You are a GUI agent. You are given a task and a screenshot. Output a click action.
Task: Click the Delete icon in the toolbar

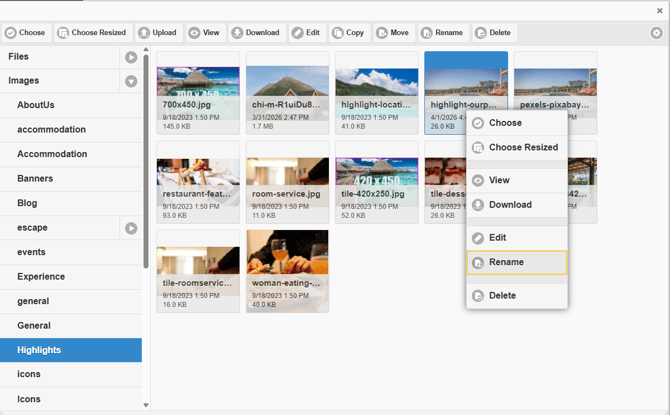coord(481,33)
